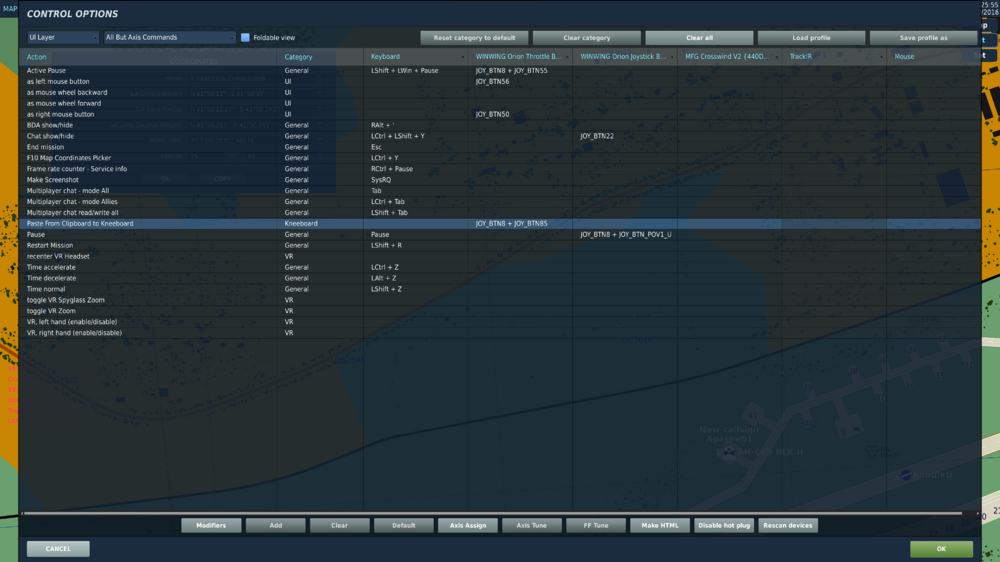Click the Save profile as button

tap(923, 38)
